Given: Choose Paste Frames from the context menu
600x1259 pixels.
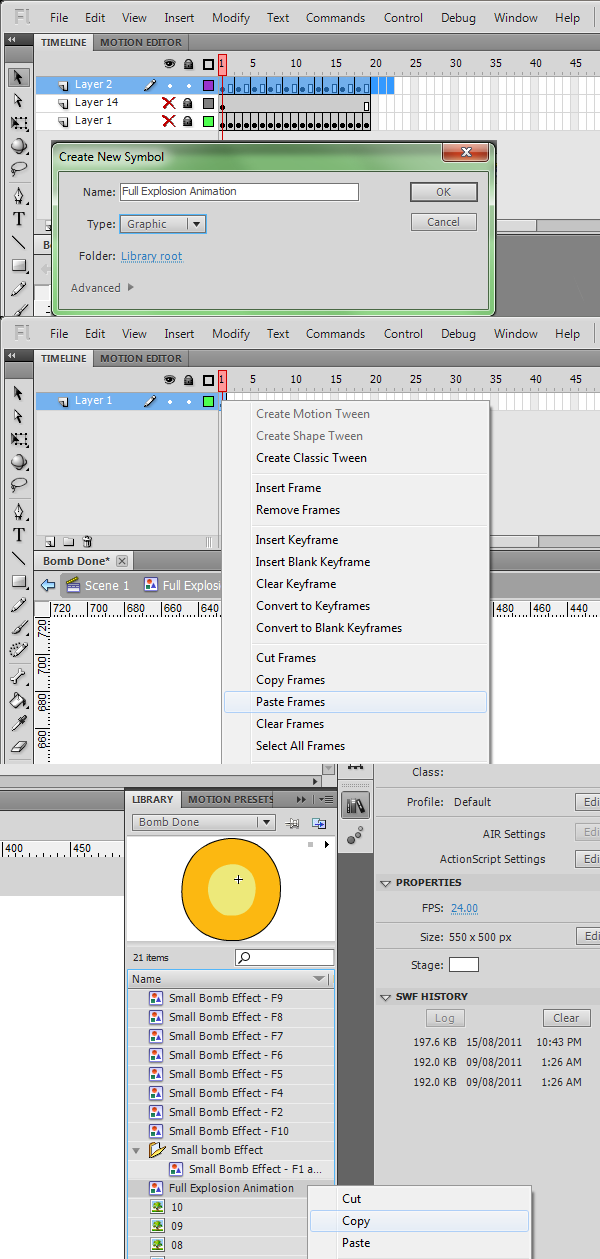Looking at the screenshot, I should (356, 702).
